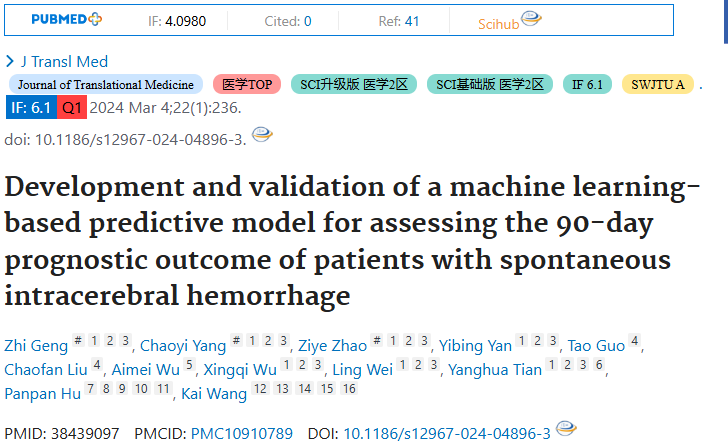Open the J Transl Med journal link
The image size is (728, 448).
pos(65,61)
